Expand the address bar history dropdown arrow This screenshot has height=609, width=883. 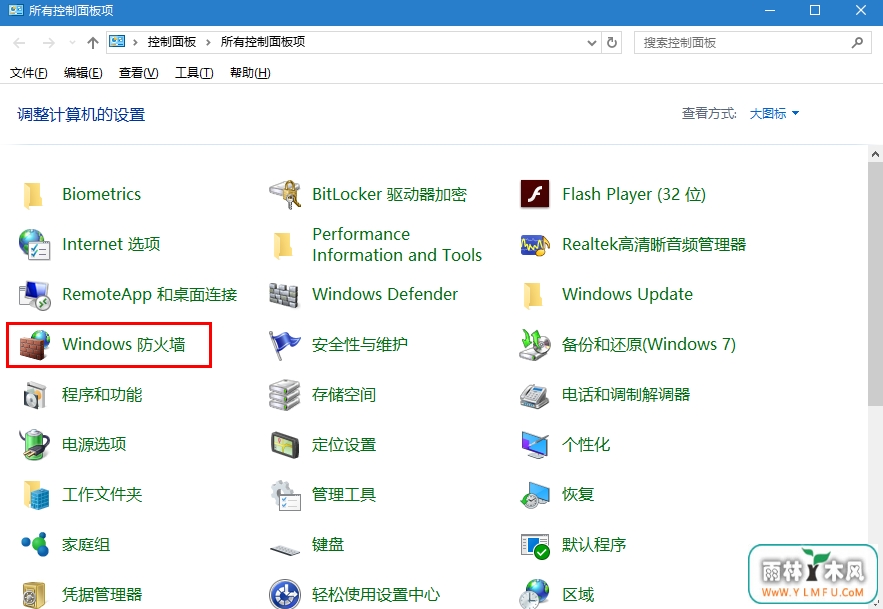591,43
